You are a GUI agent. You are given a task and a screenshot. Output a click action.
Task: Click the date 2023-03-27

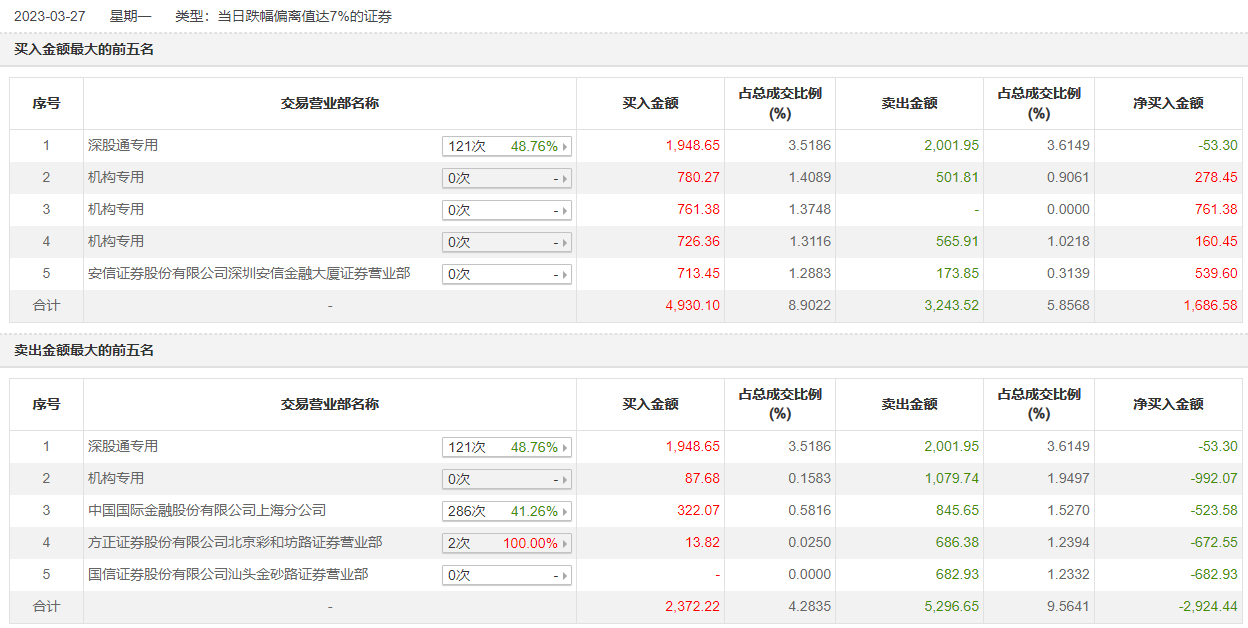(x=49, y=16)
